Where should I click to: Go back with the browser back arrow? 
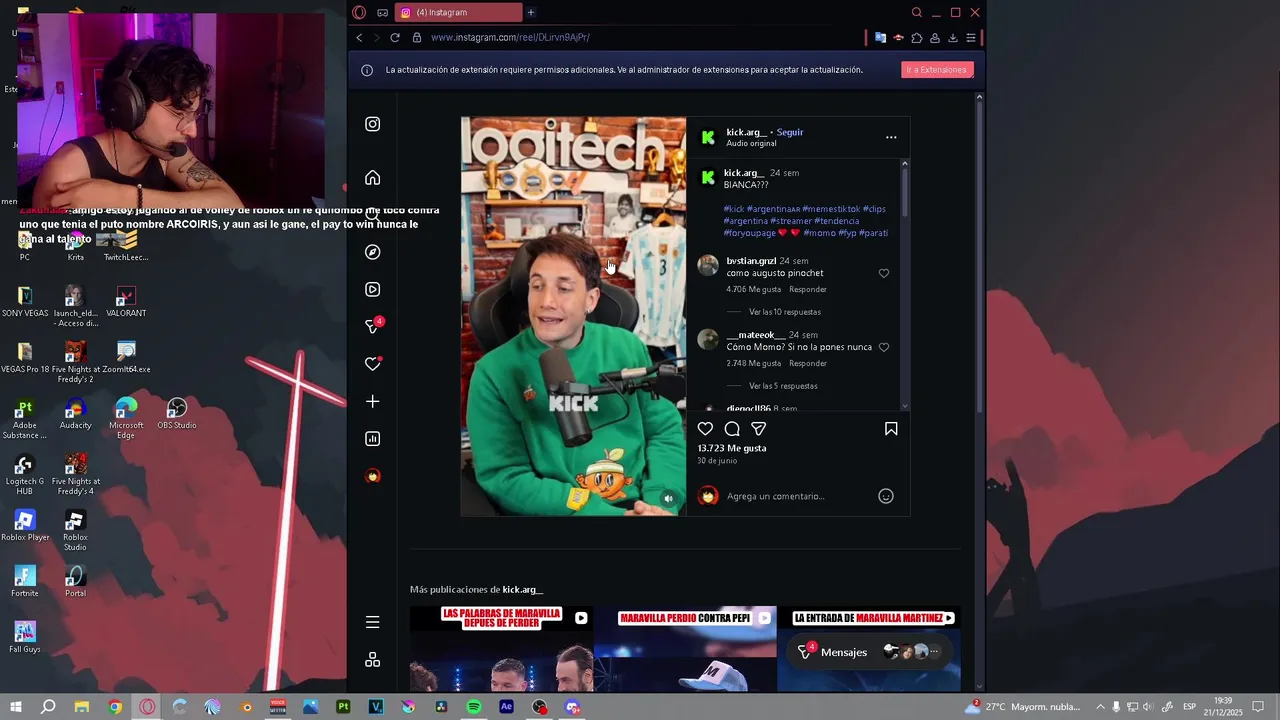coord(359,38)
